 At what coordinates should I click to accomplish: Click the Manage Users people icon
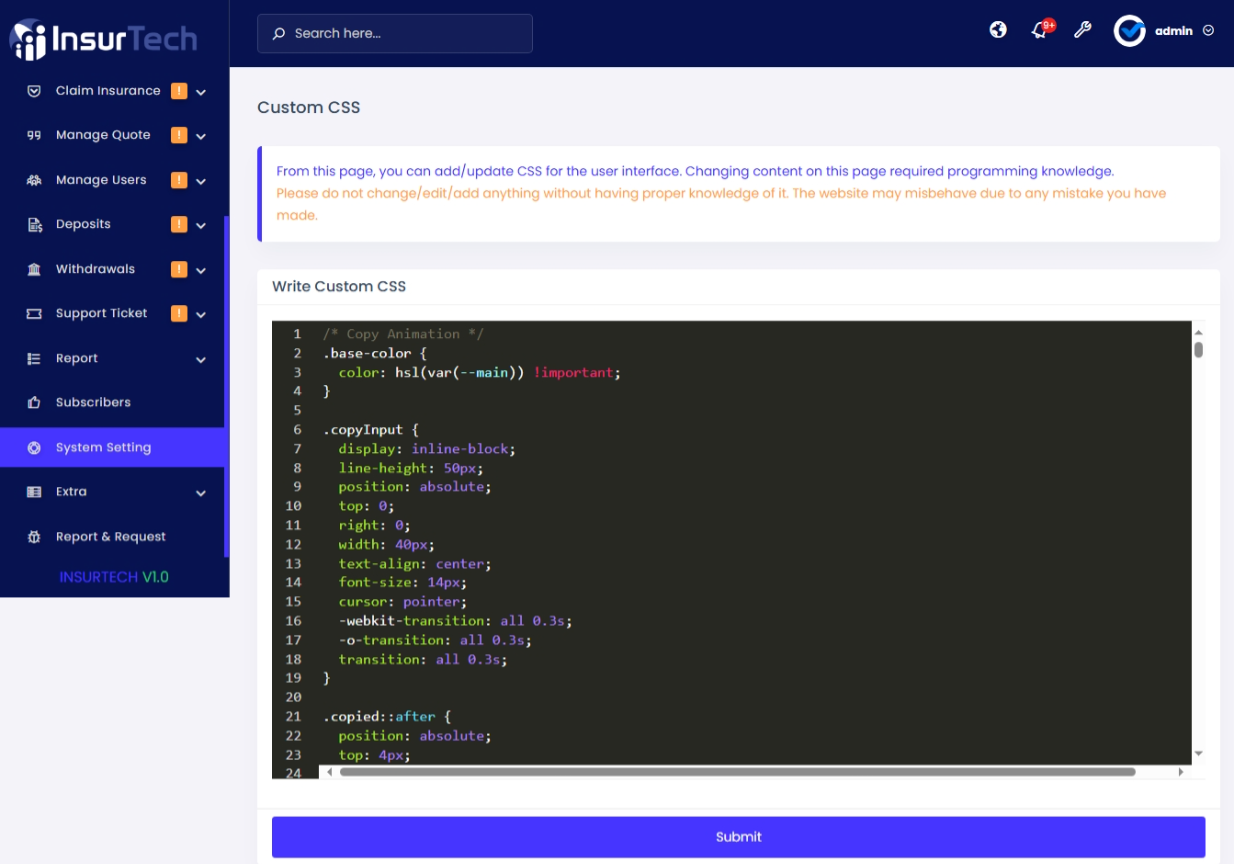34,180
